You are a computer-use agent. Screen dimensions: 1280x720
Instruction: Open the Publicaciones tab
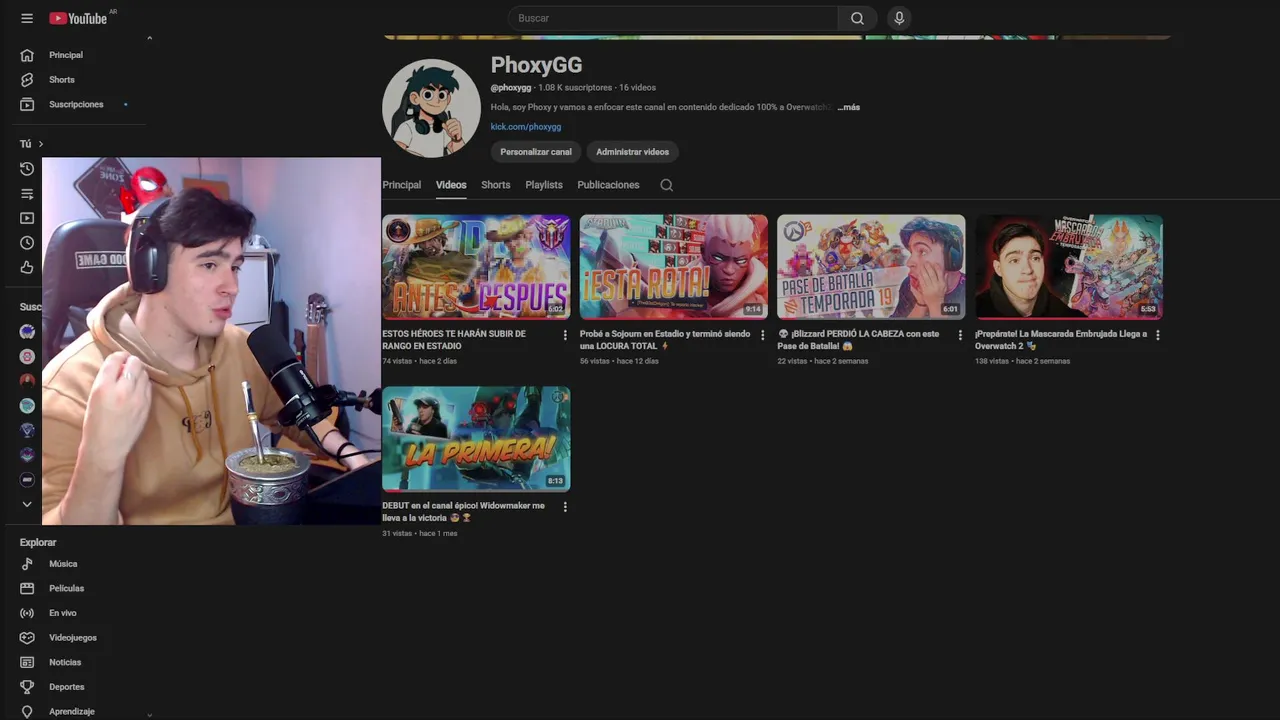pyautogui.click(x=608, y=185)
